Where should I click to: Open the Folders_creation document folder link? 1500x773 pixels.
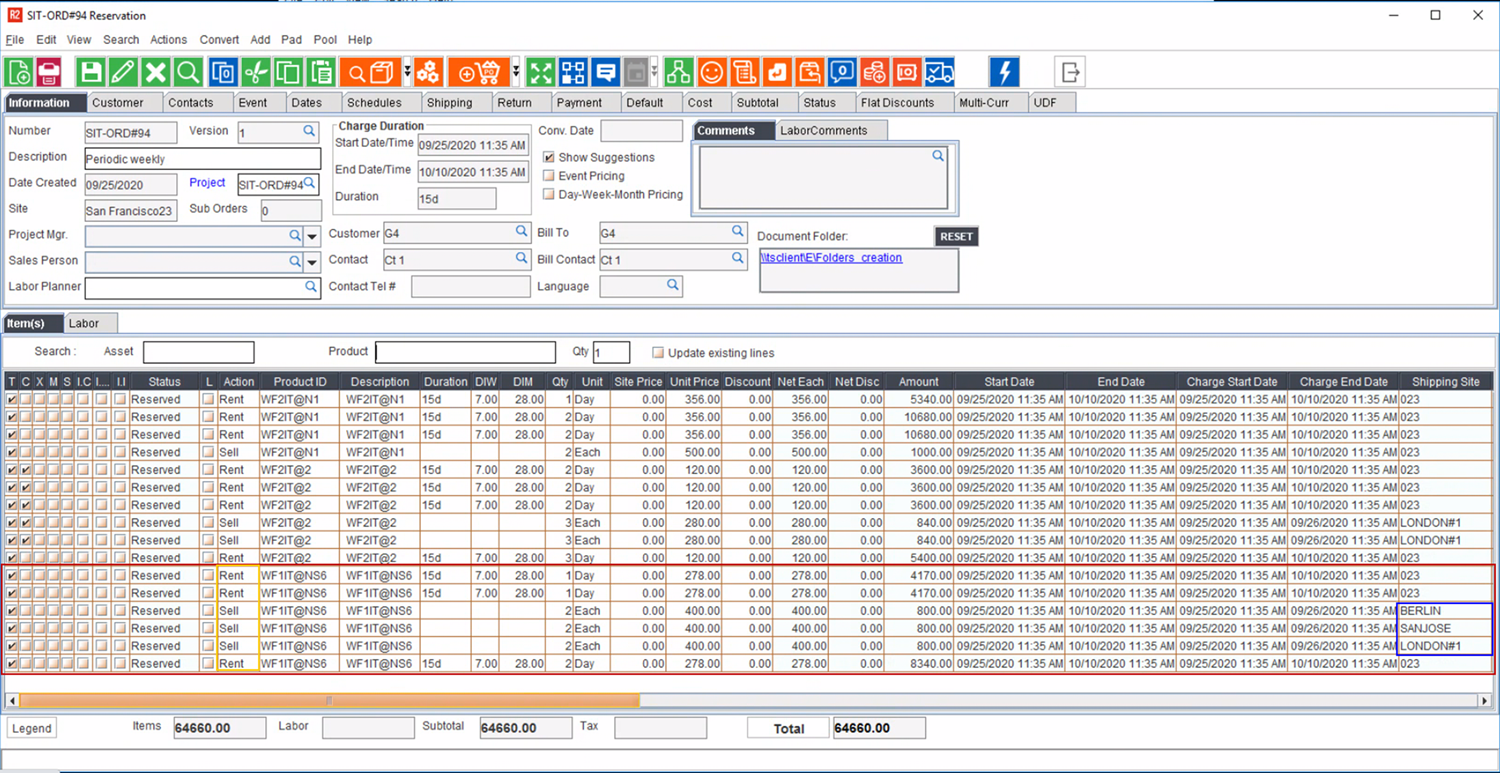[x=830, y=257]
